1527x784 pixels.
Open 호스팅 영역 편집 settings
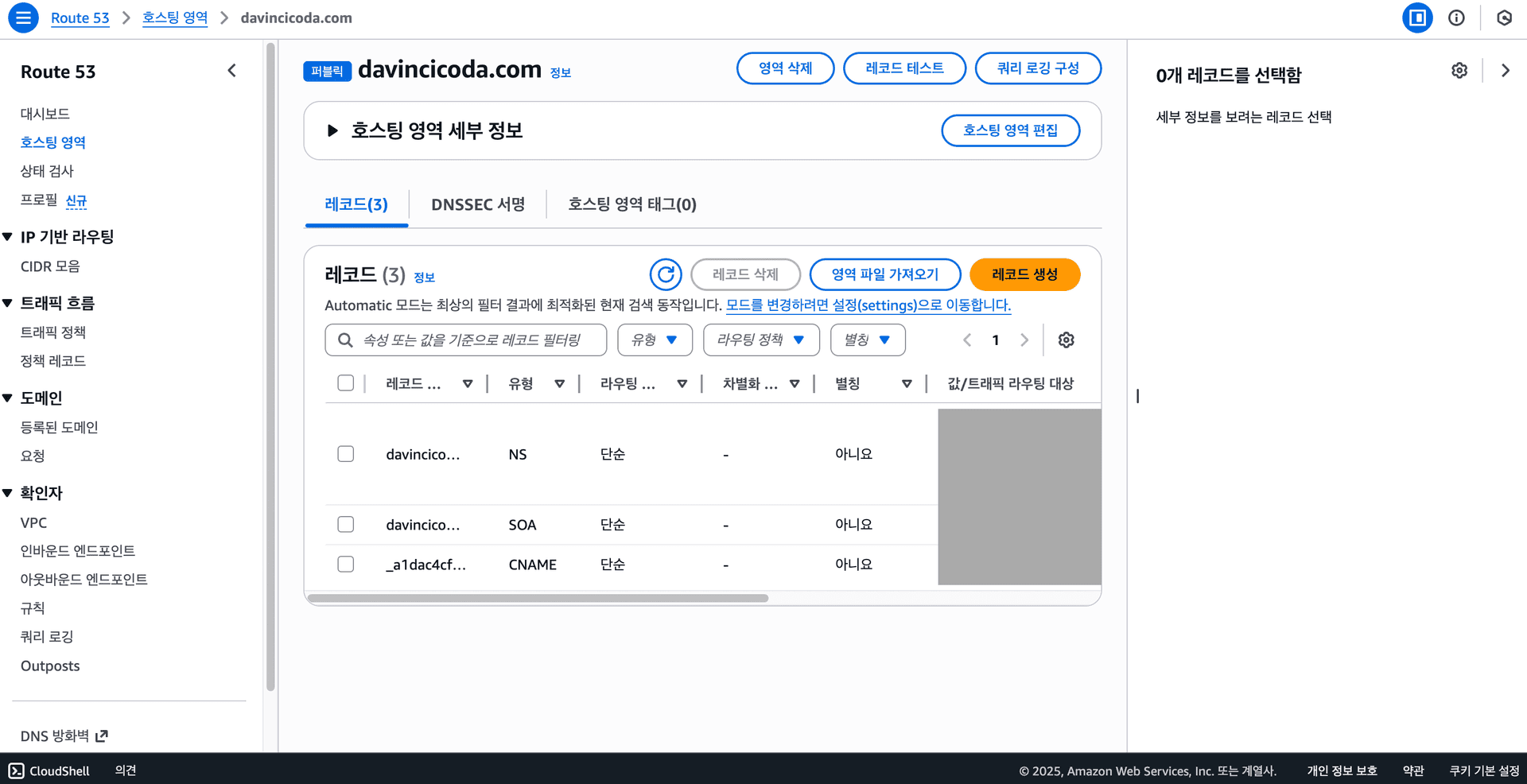point(1011,130)
